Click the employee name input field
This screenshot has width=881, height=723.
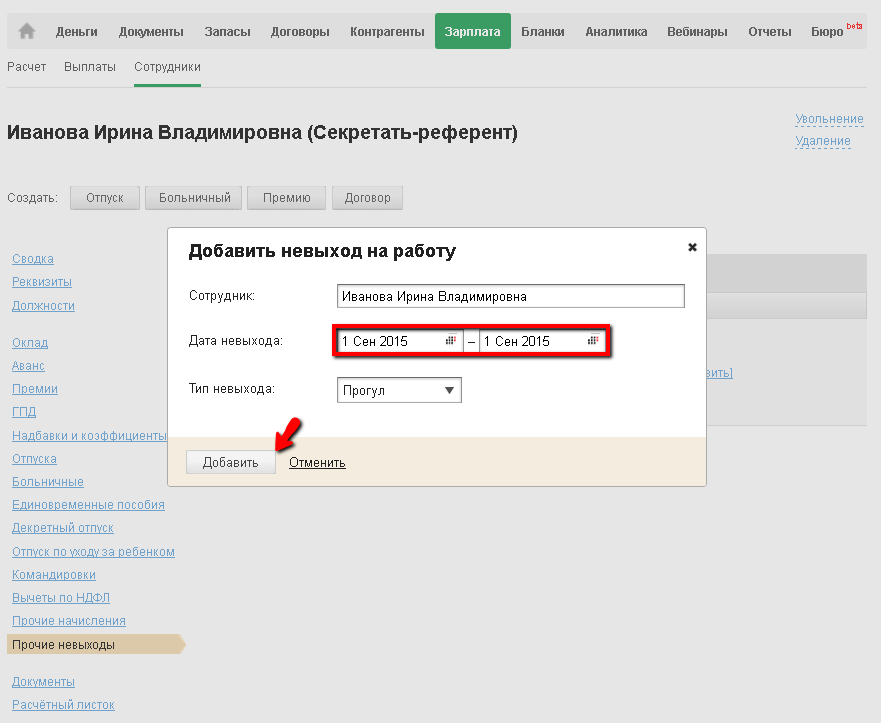(x=511, y=296)
